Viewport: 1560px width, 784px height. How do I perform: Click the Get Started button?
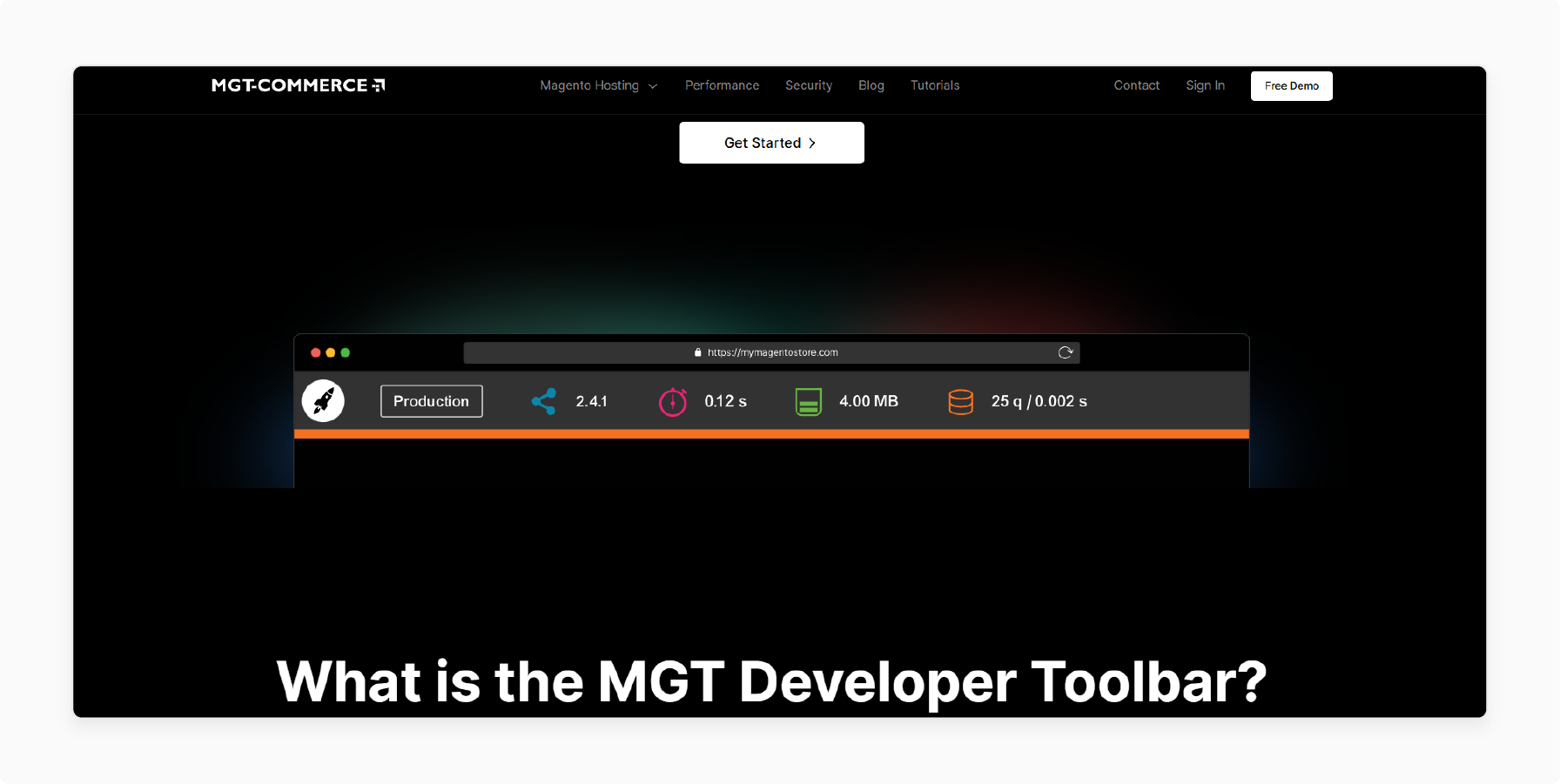pyautogui.click(x=771, y=143)
